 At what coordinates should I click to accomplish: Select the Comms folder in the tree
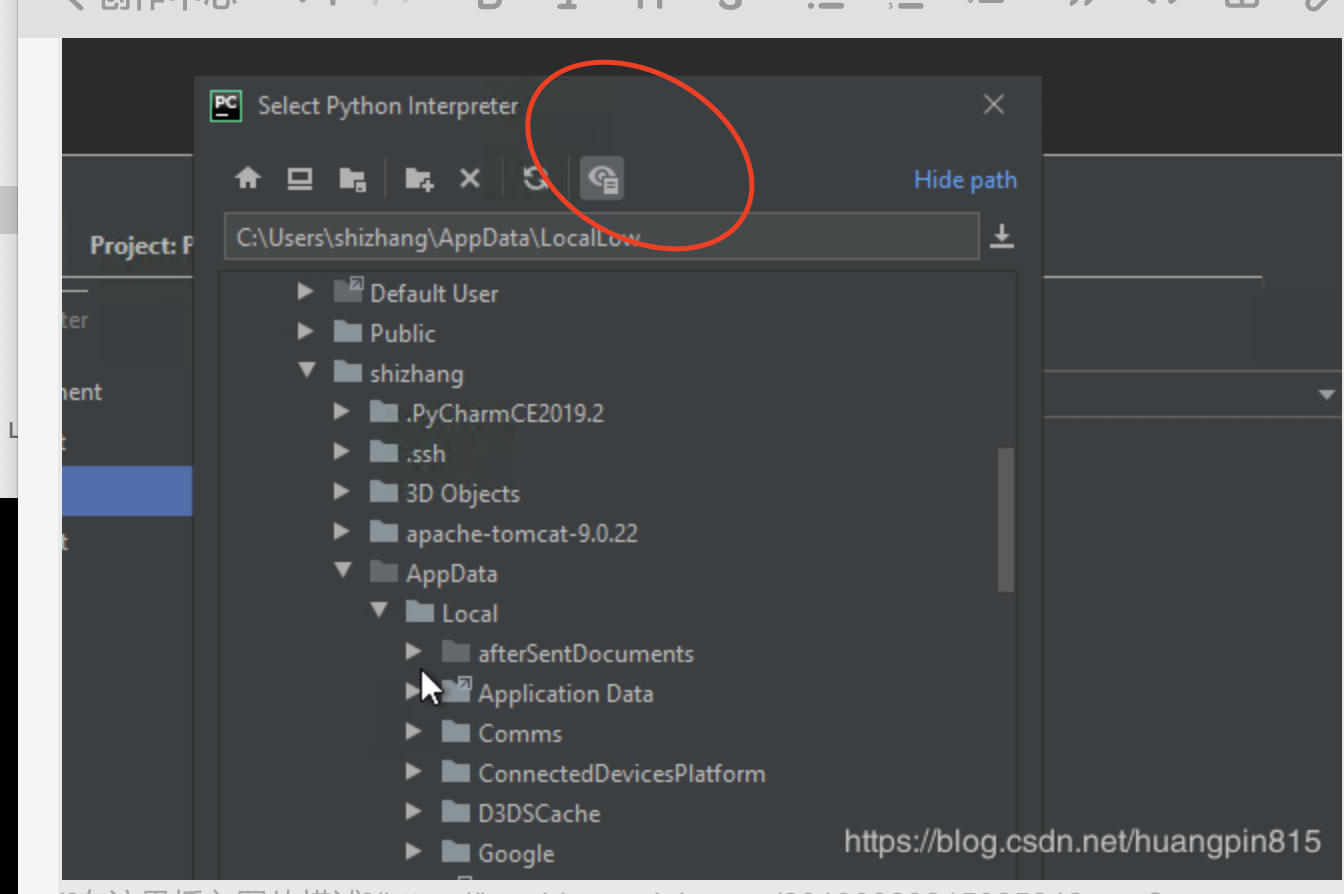(520, 733)
